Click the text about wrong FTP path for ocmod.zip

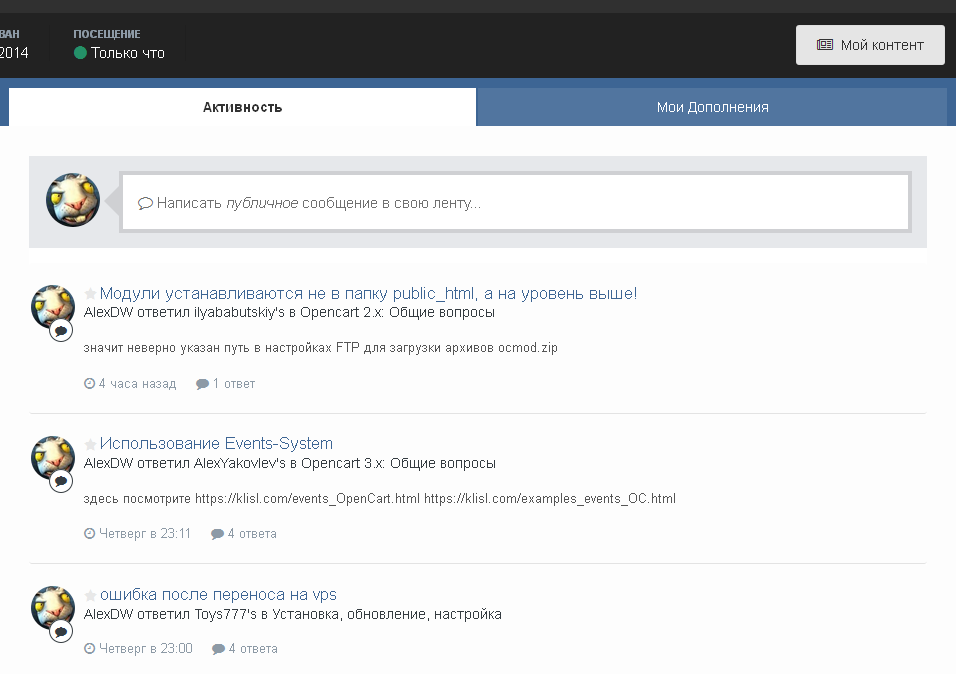tap(321, 348)
